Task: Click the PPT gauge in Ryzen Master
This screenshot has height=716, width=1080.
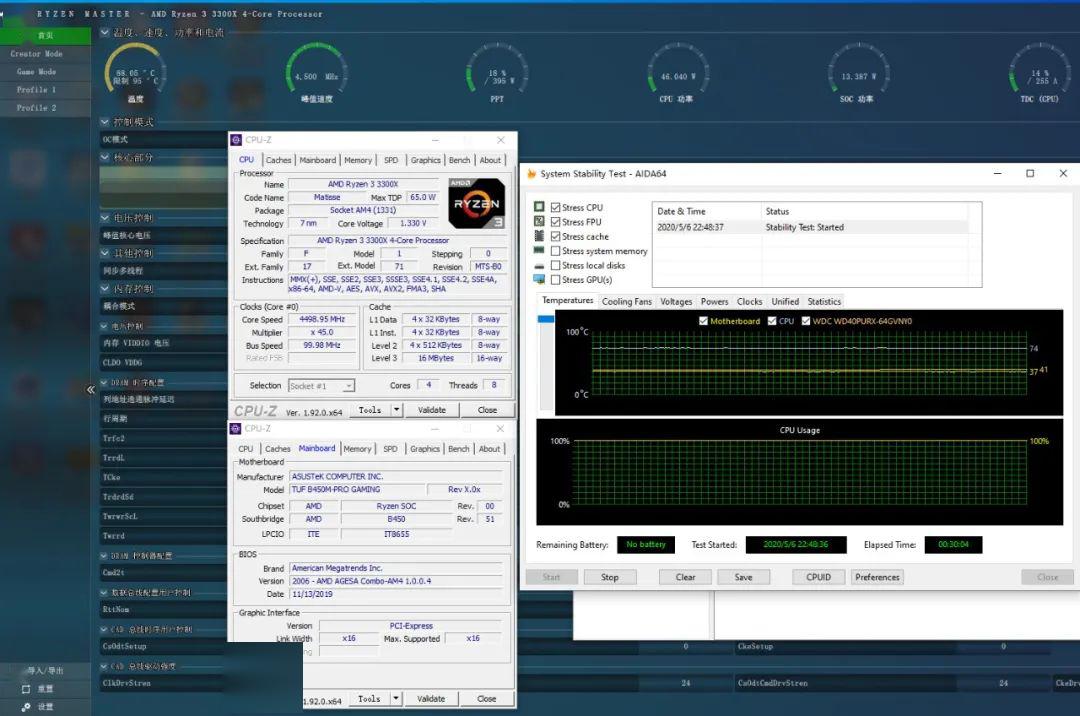Action: tap(497, 73)
